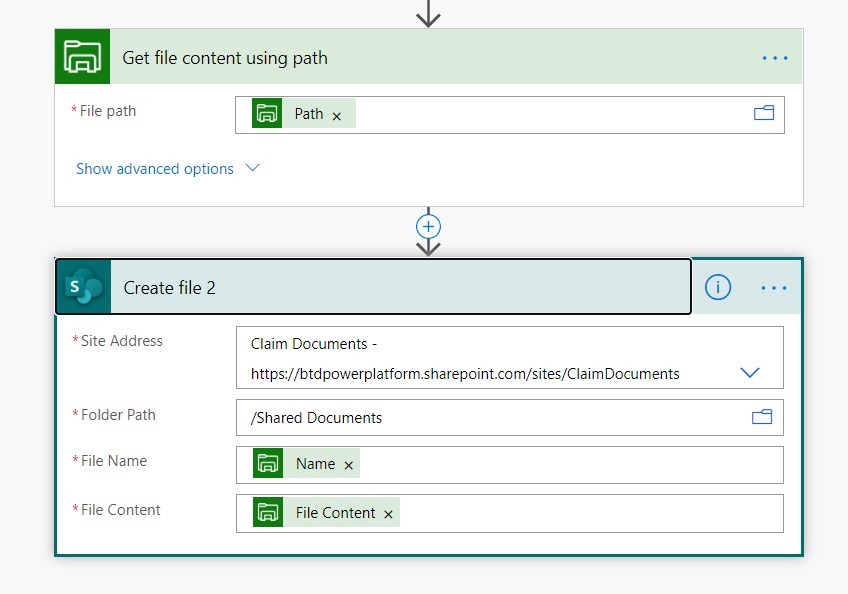The height and width of the screenshot is (594, 848).
Task: Remove the Name token from File Name
Action: click(x=349, y=465)
